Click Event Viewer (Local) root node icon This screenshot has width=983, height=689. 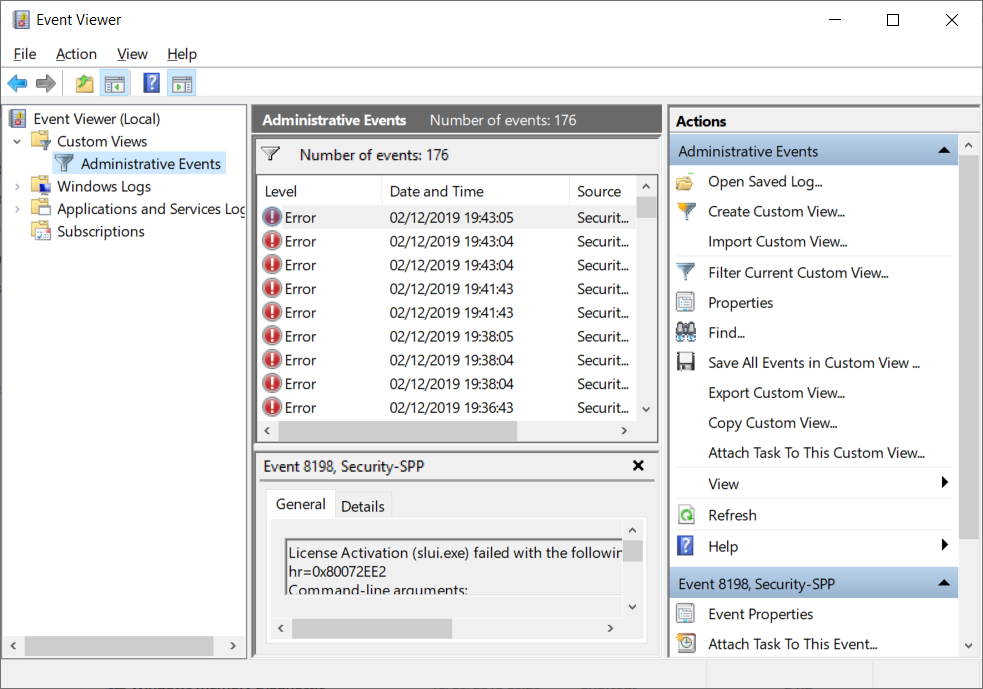coord(18,118)
